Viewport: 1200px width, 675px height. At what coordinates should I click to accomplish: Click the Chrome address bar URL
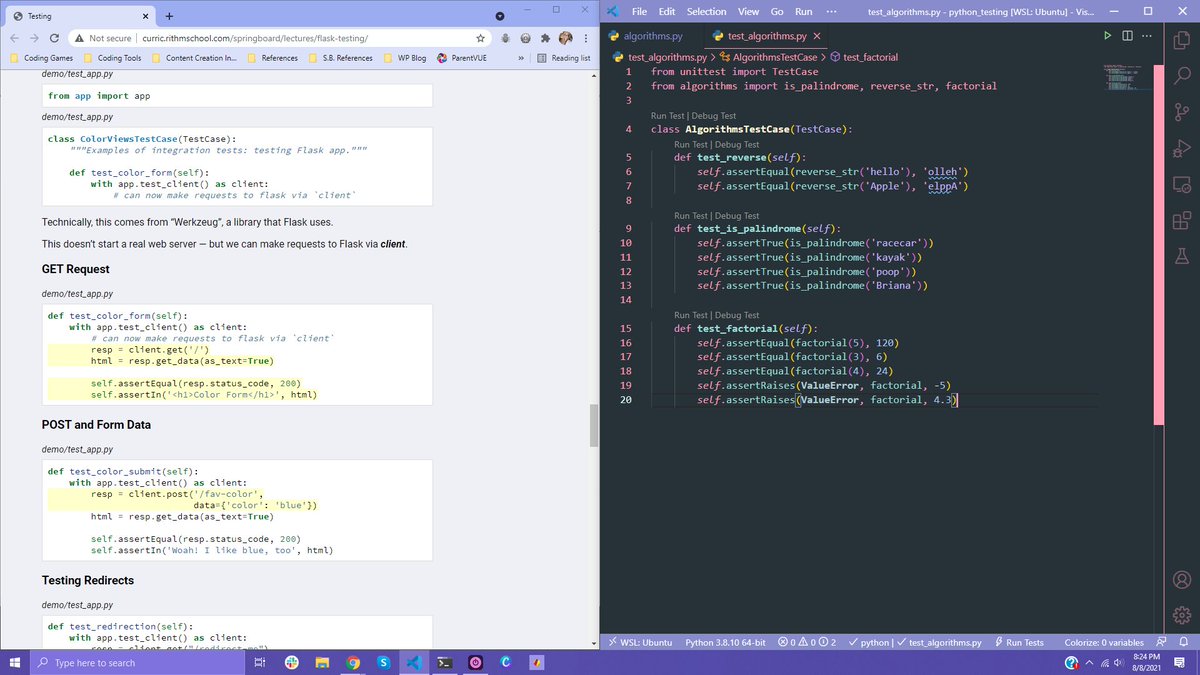pos(254,38)
